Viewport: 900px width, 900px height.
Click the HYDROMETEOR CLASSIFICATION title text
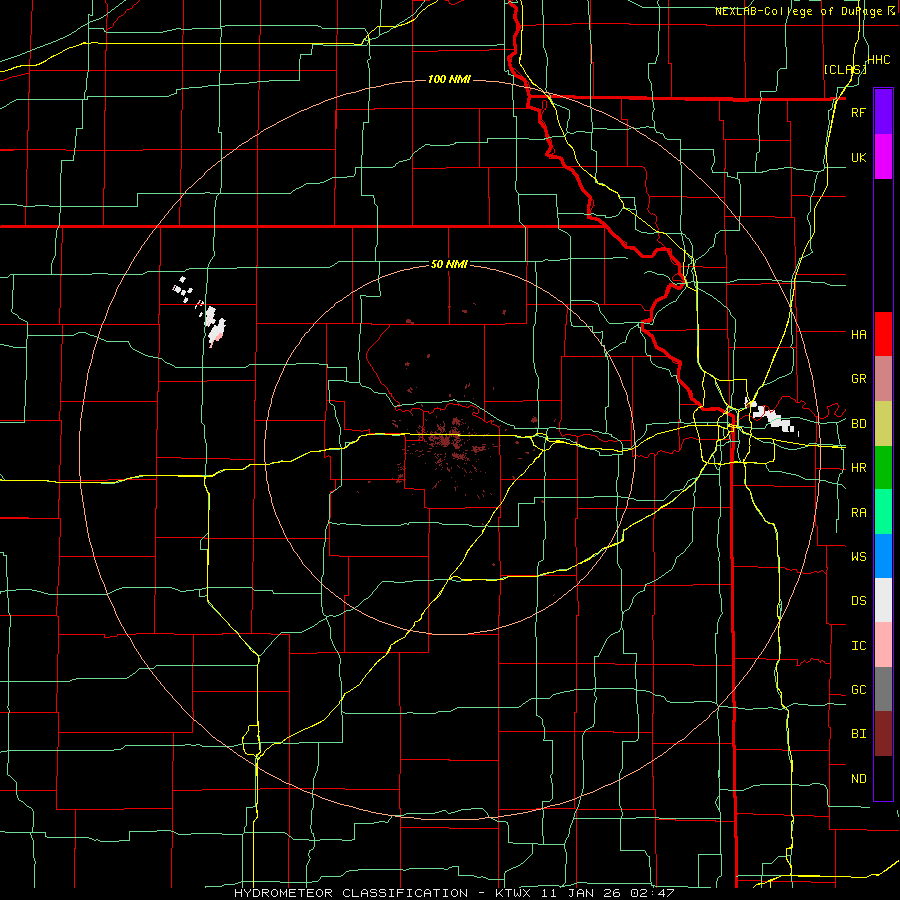351,893
